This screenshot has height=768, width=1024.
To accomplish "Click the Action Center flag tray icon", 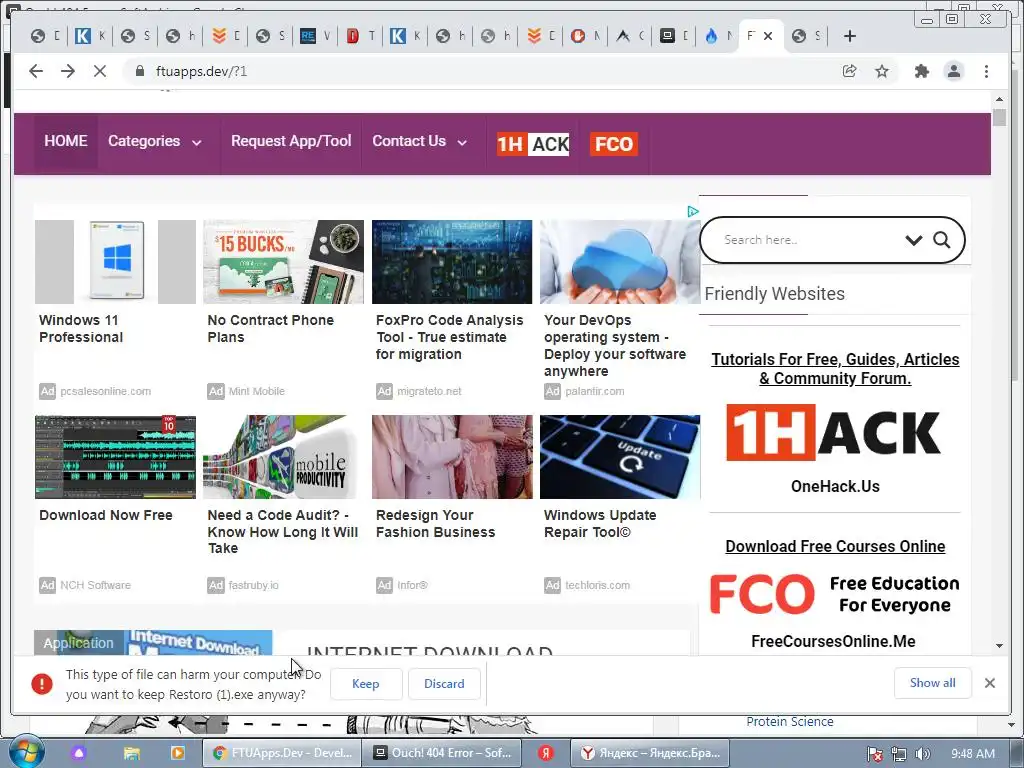I will click(874, 754).
